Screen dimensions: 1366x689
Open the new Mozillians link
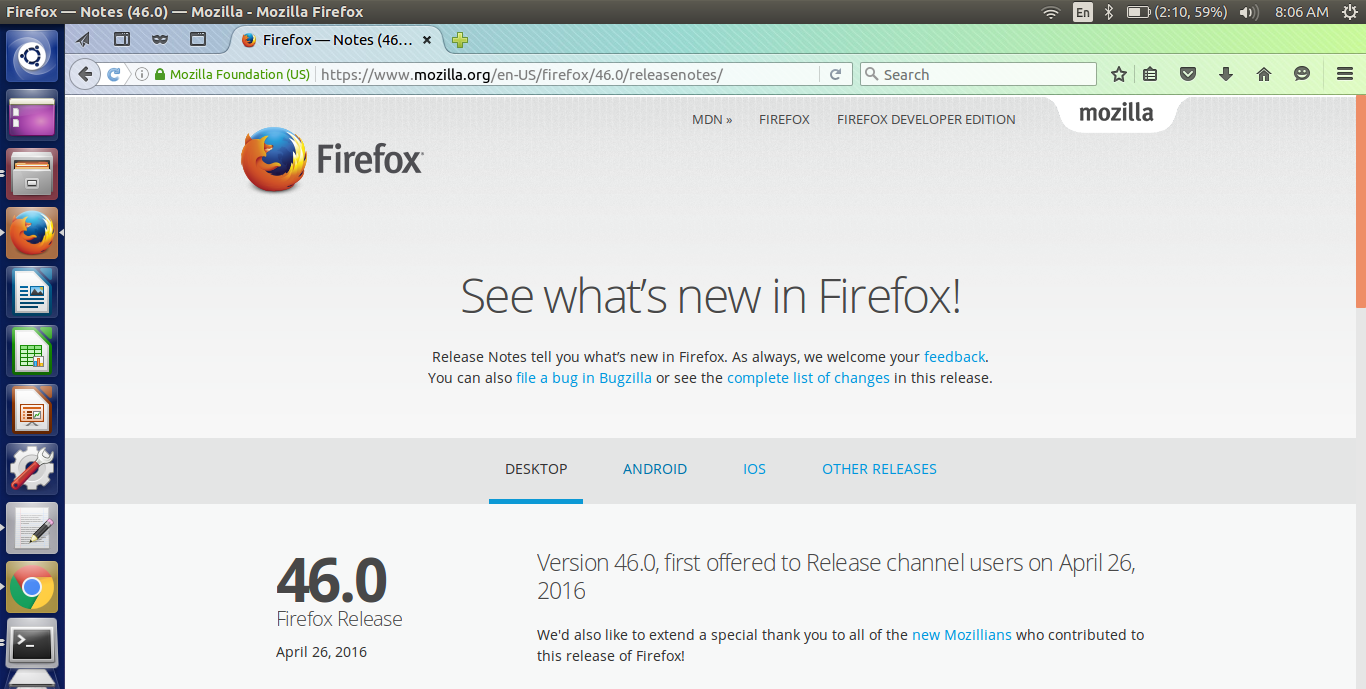[x=962, y=634]
